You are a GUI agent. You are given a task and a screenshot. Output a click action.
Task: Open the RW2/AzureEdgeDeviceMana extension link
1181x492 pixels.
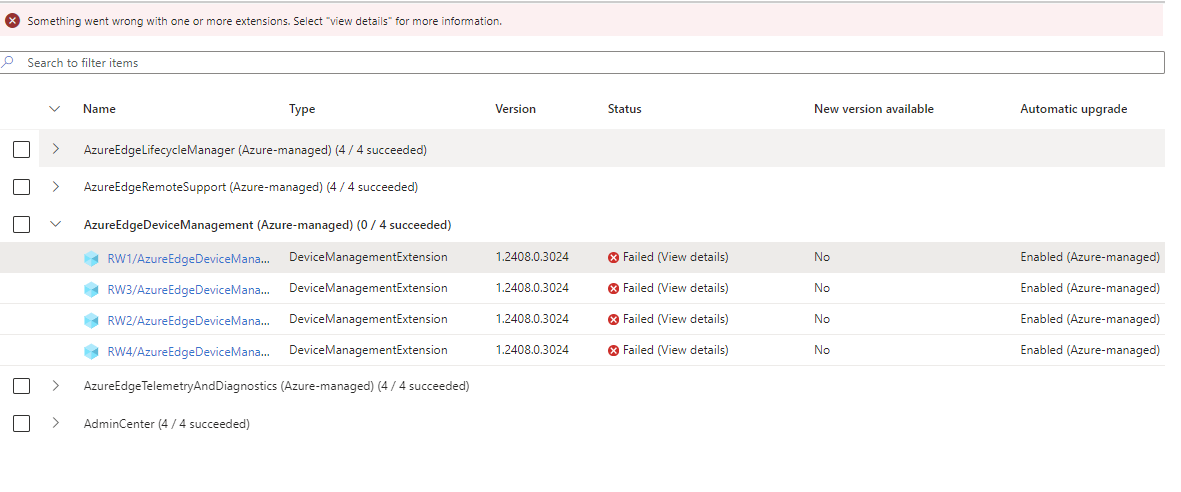(188, 320)
